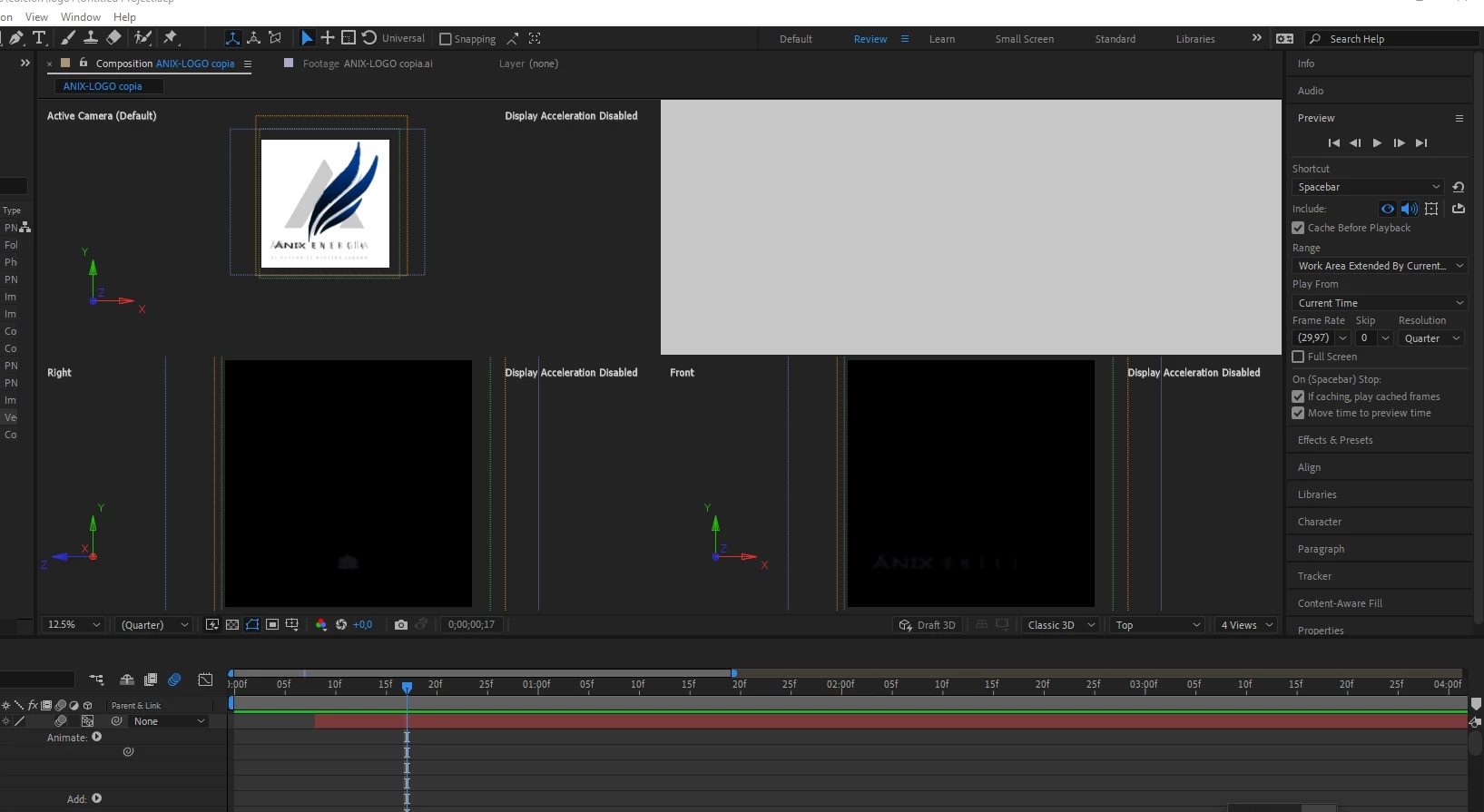1484x812 pixels.
Task: Select the Roto Brush tool
Action: coord(143,38)
